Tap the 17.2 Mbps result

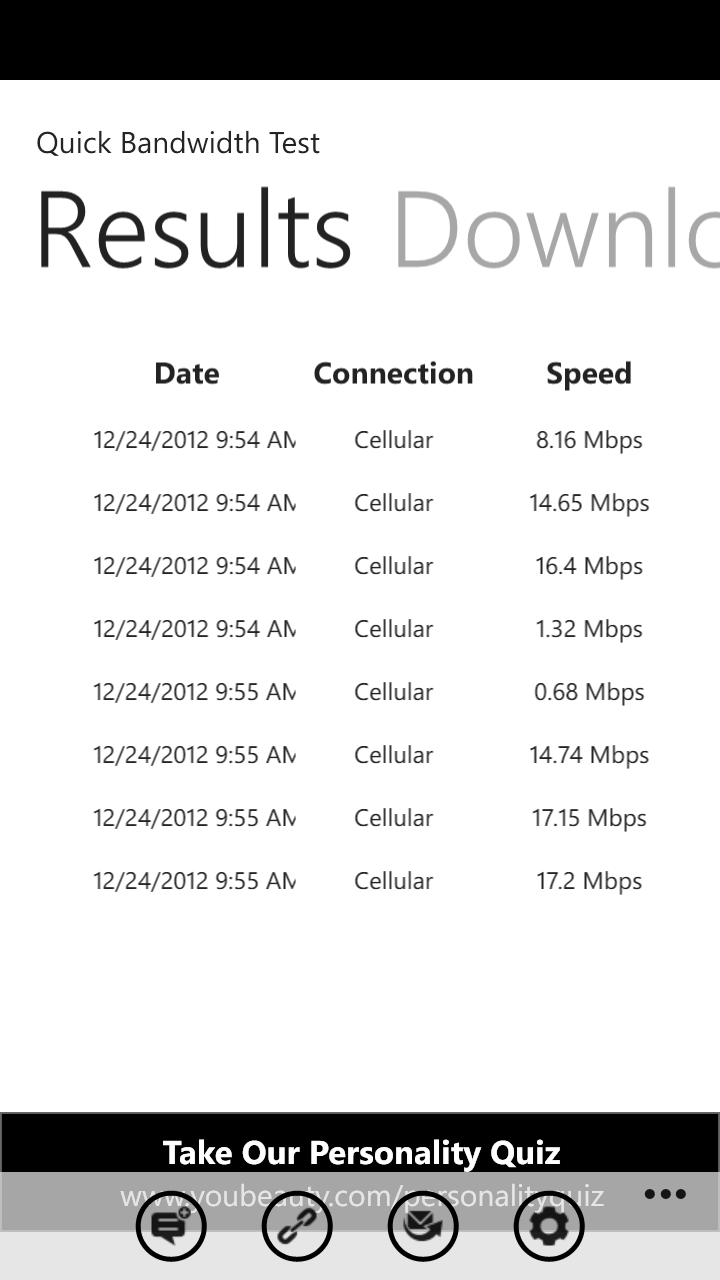coord(589,881)
